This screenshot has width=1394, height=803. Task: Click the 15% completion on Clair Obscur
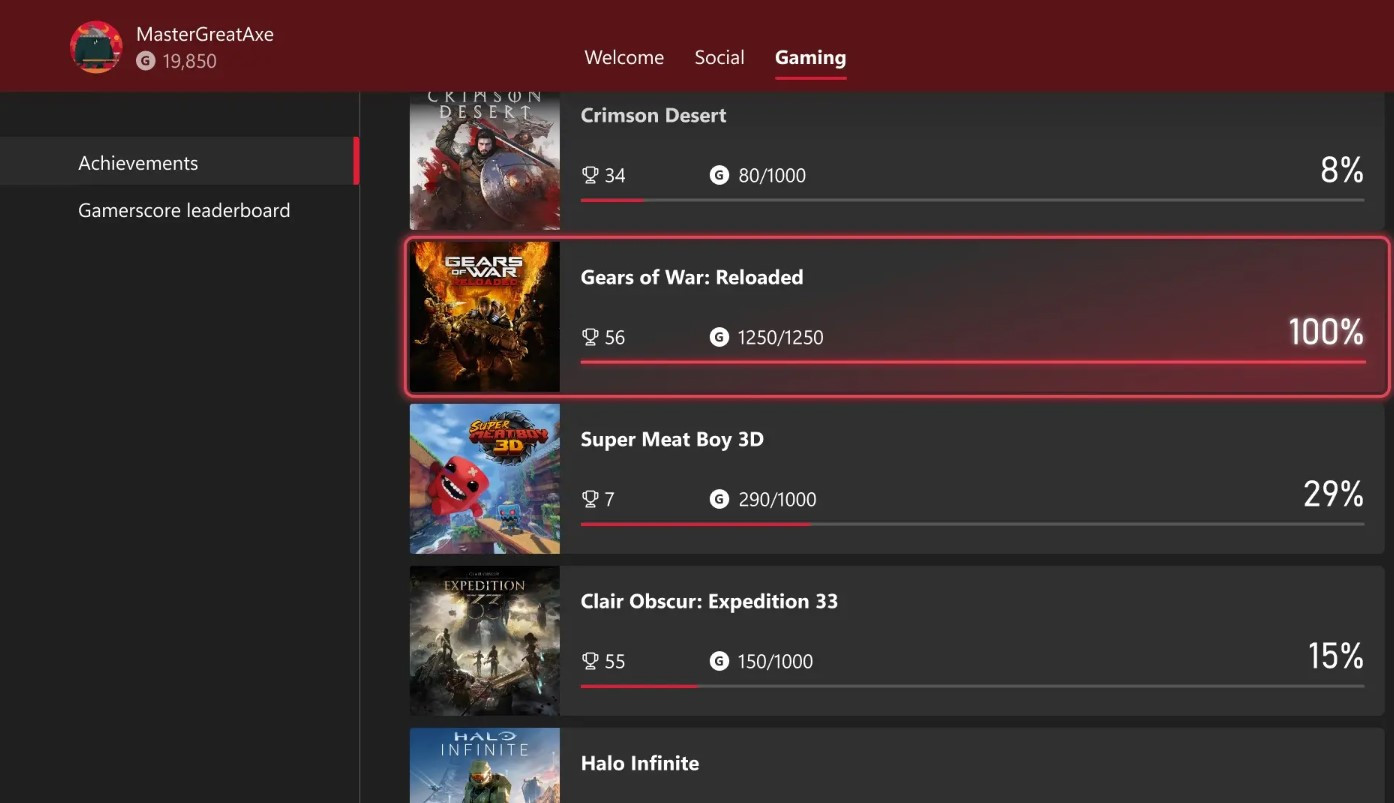point(1335,656)
